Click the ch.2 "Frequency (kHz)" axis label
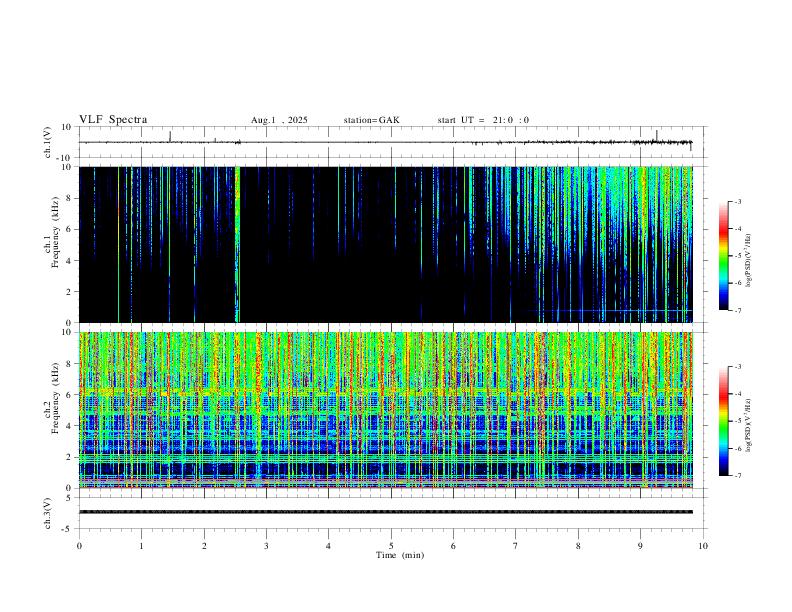 [x=55, y=397]
